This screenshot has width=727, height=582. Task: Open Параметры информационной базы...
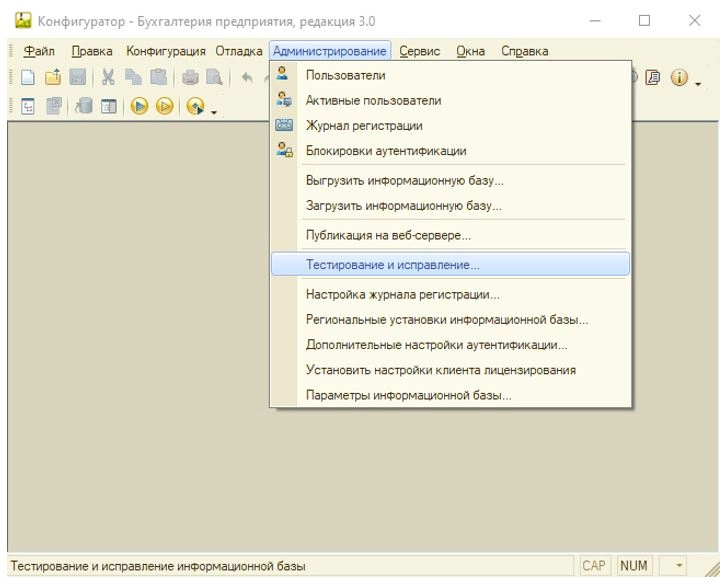tap(450, 395)
